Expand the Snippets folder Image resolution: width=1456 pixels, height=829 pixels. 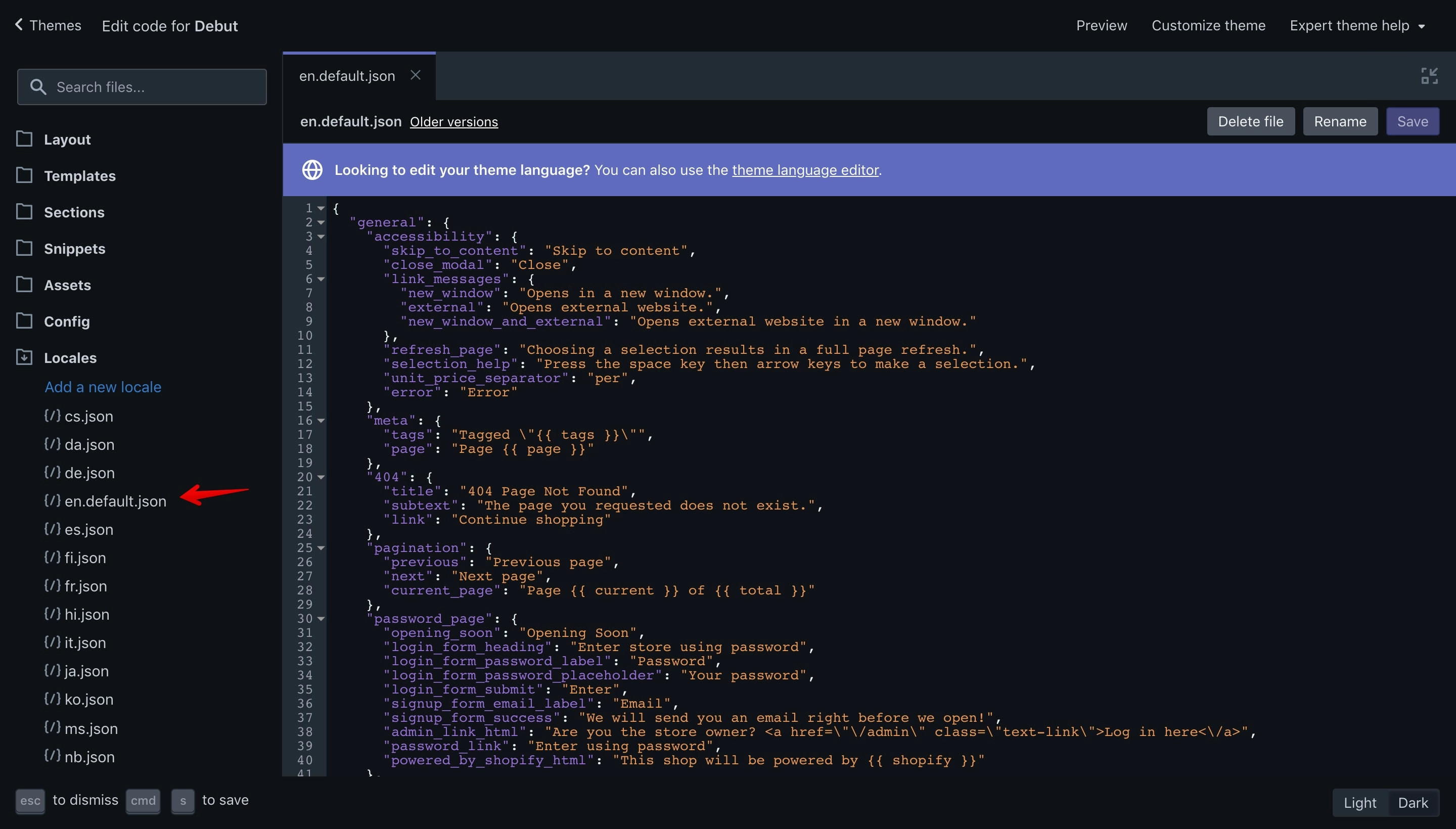(75, 249)
